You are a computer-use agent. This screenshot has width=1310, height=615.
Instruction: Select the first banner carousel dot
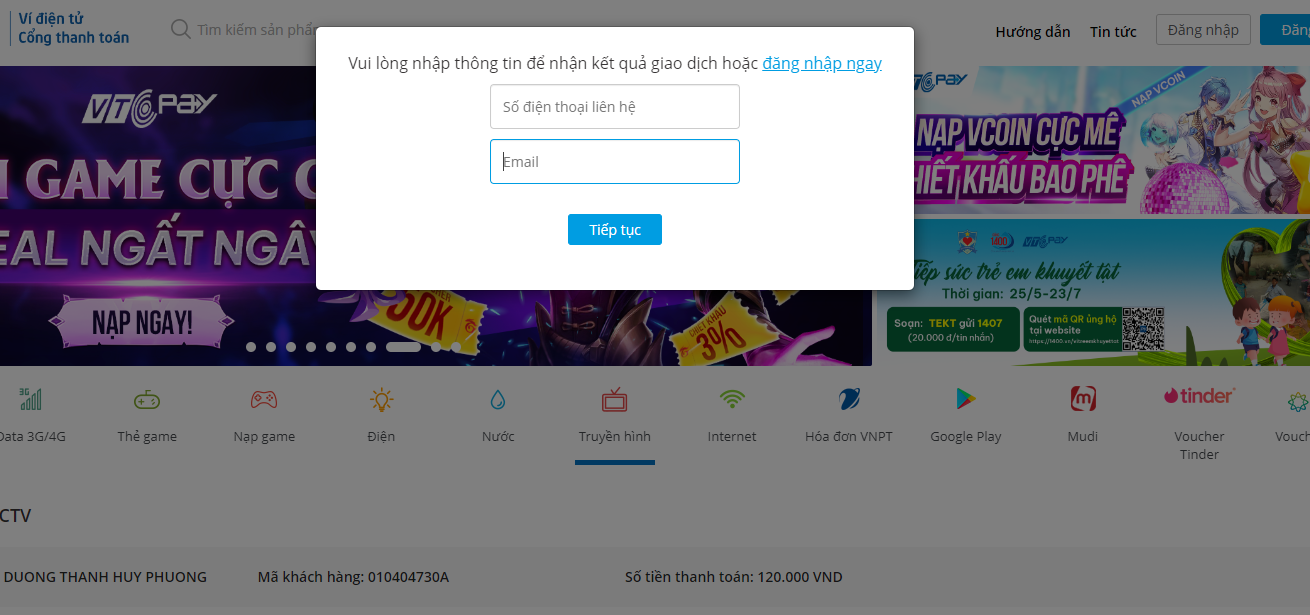click(x=251, y=347)
